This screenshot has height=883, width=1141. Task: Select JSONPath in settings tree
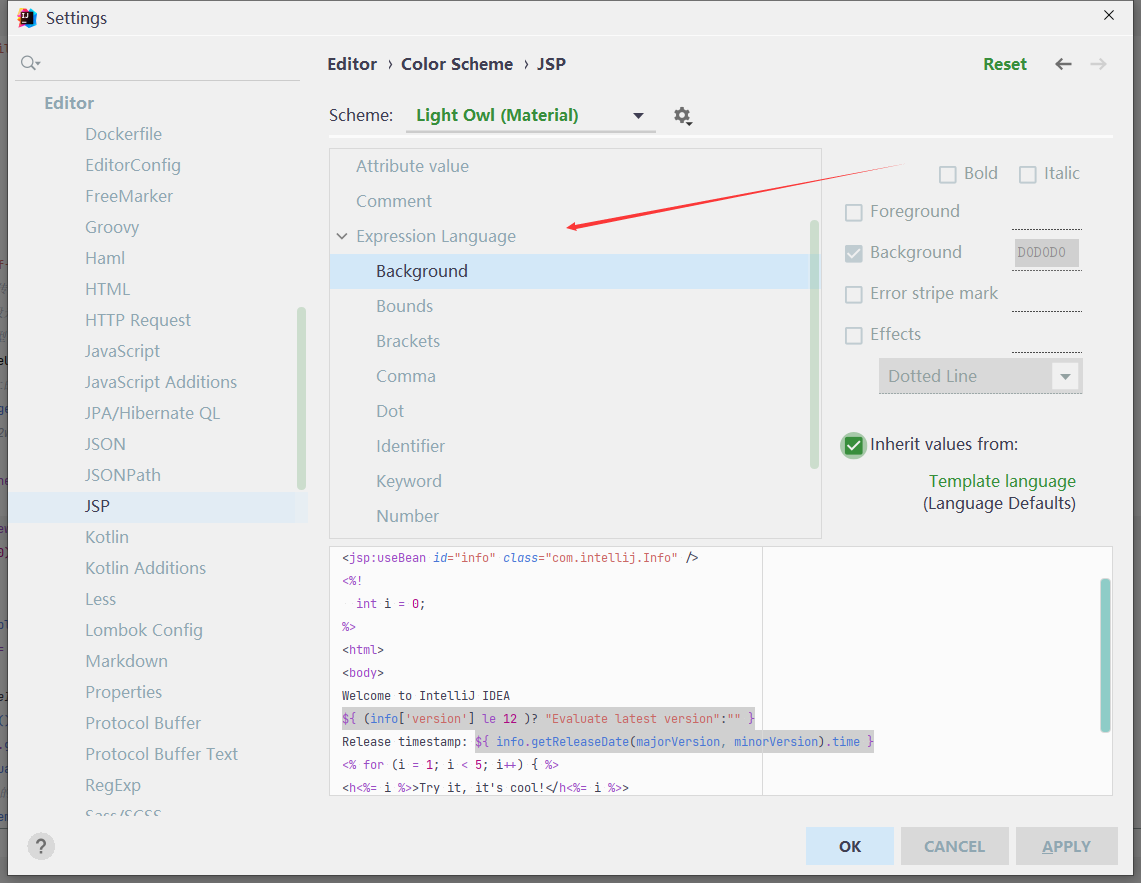123,475
